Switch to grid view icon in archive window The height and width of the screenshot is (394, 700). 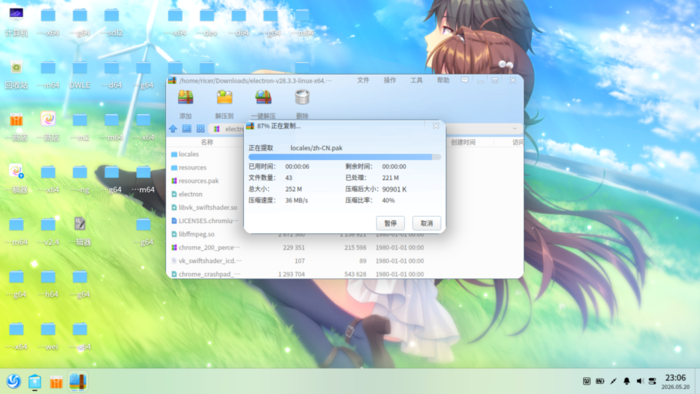[x=200, y=129]
